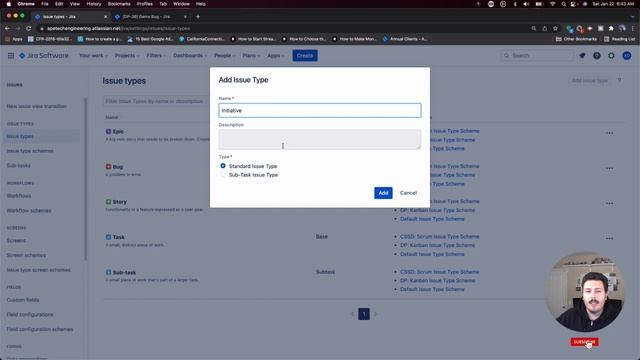
Task: Open a new browser tab
Action: [198, 17]
